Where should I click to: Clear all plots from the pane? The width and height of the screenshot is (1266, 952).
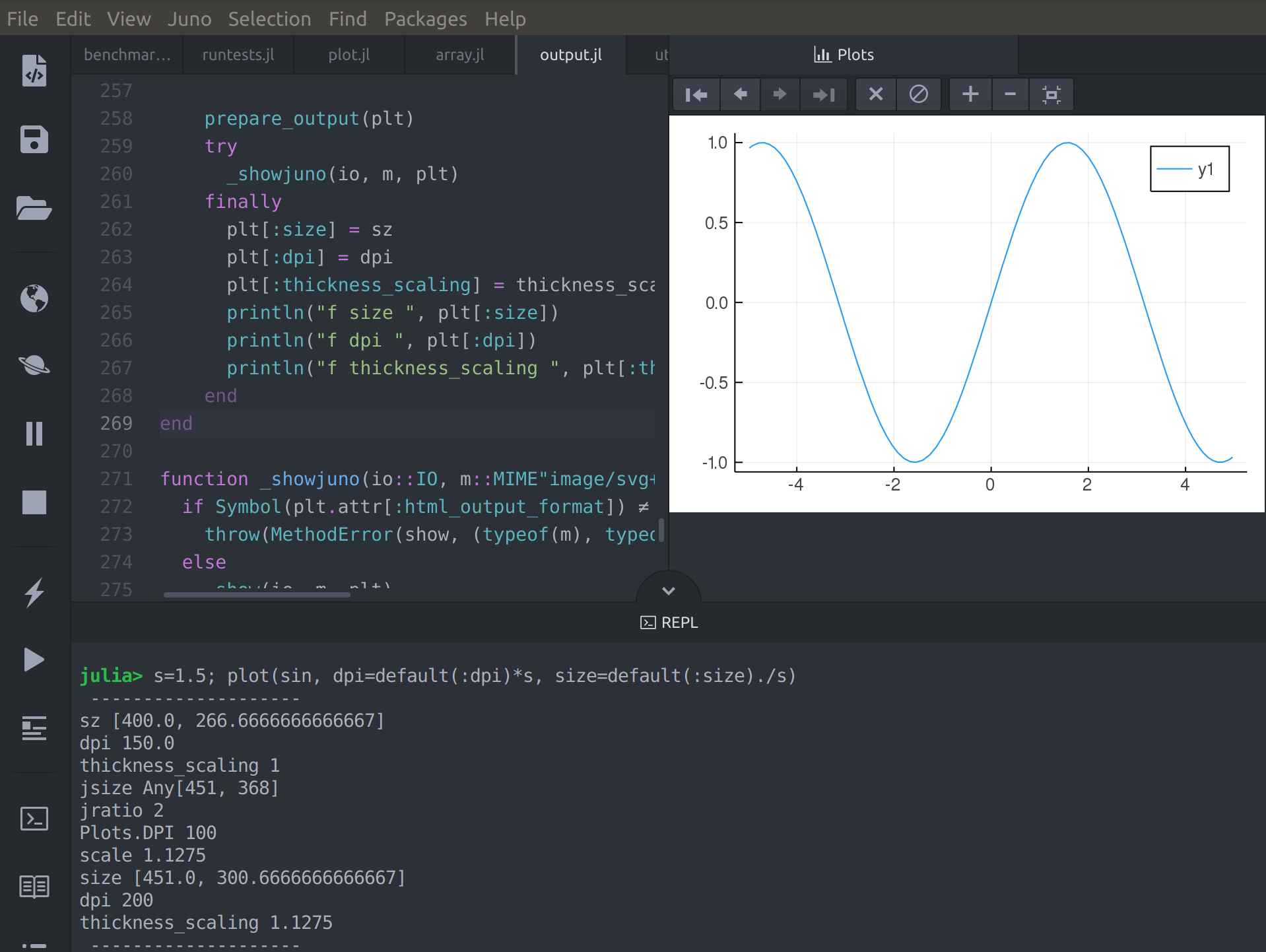(x=919, y=94)
